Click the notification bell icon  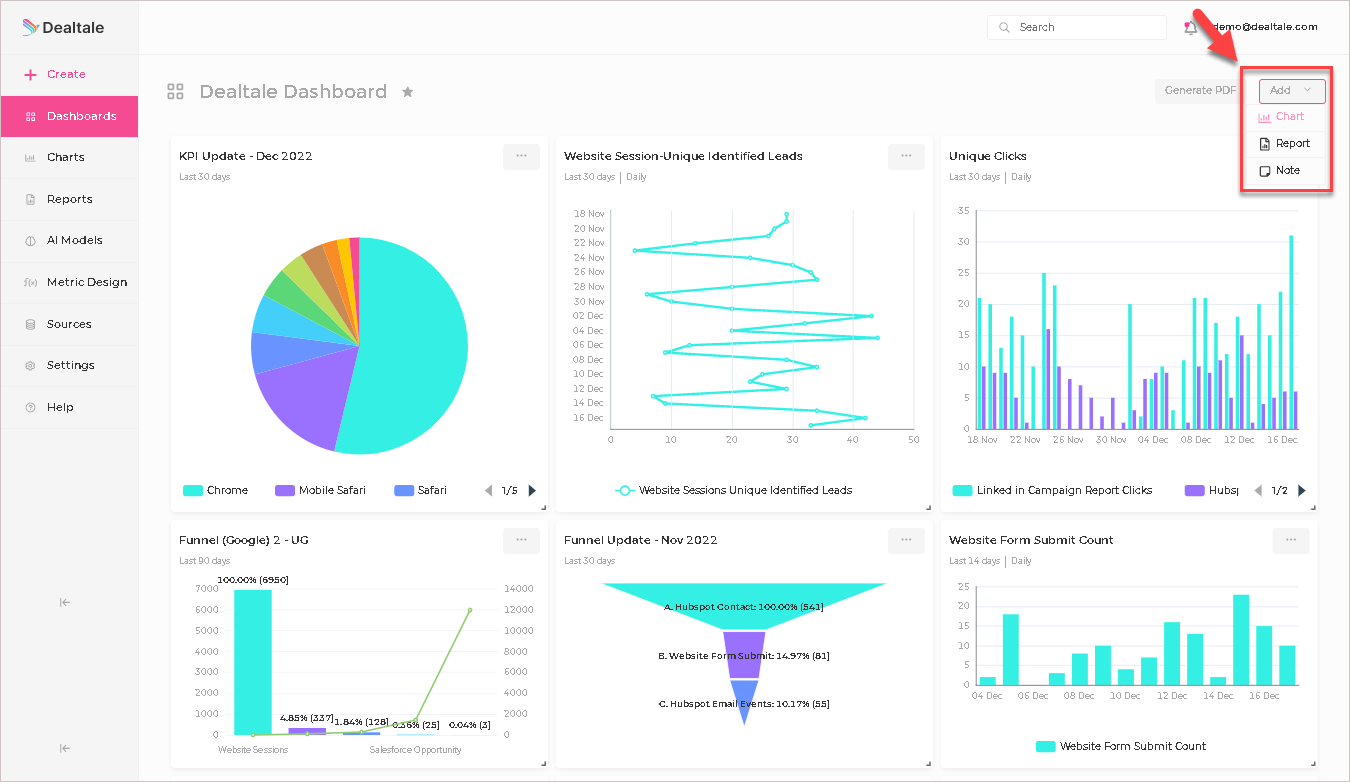1190,28
